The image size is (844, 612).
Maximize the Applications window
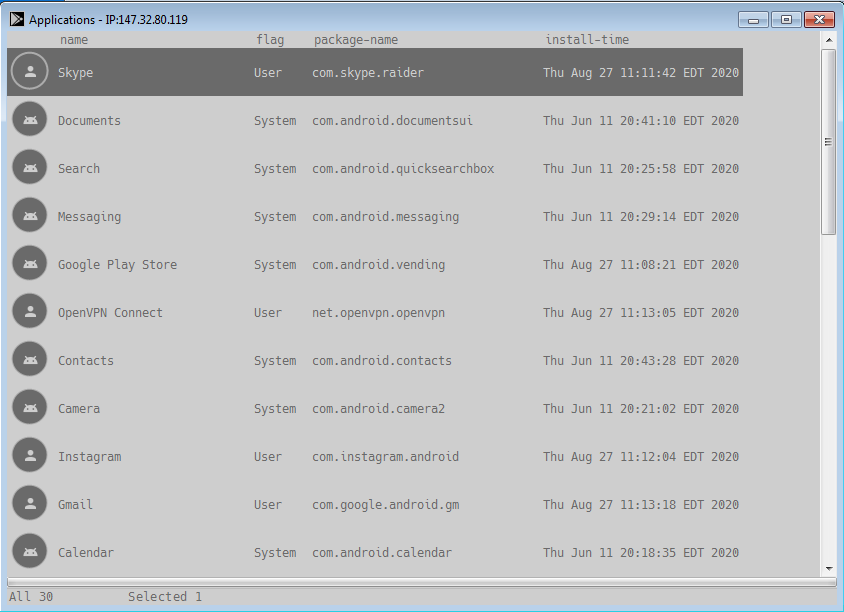pos(786,19)
